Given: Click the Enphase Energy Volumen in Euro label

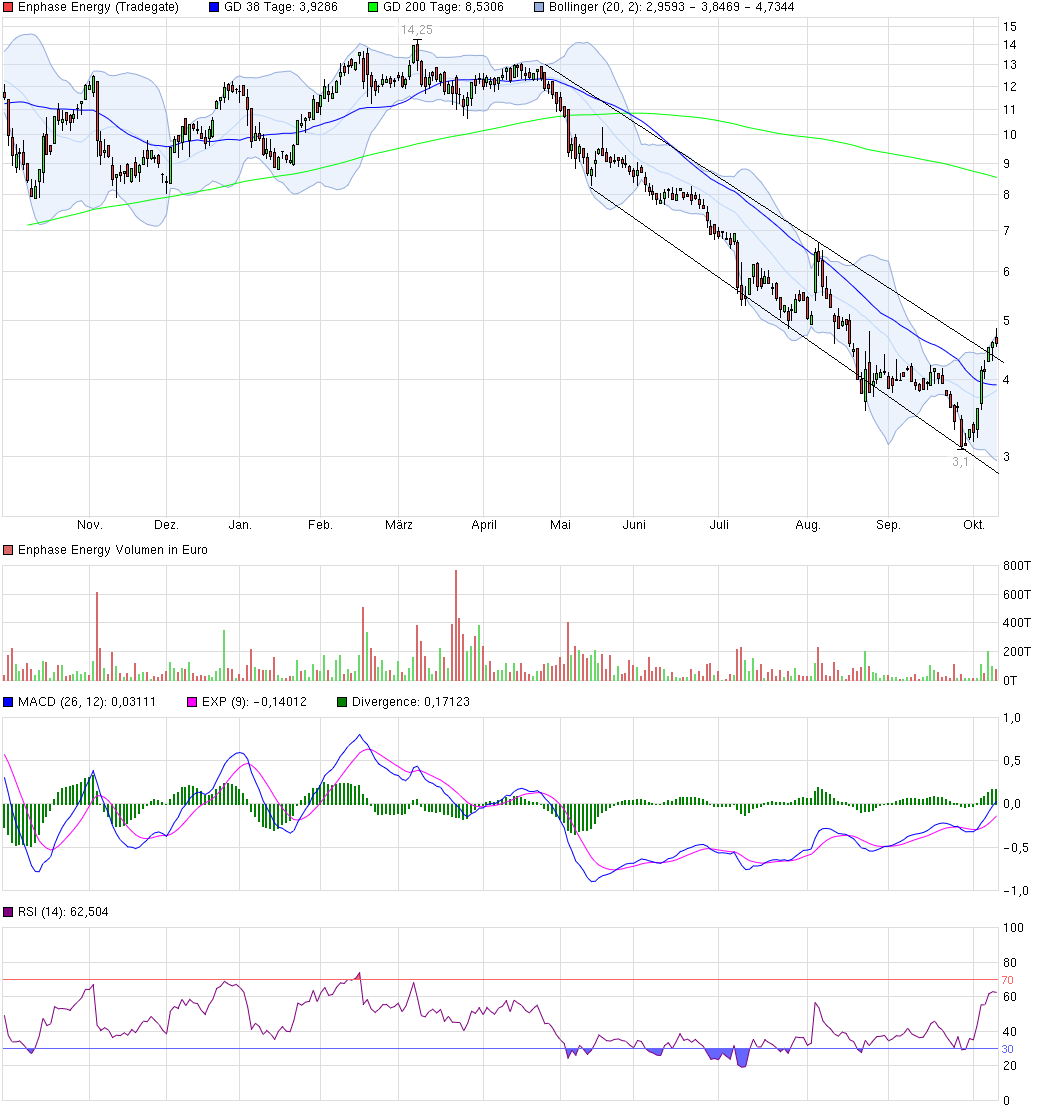Looking at the screenshot, I should point(112,550).
